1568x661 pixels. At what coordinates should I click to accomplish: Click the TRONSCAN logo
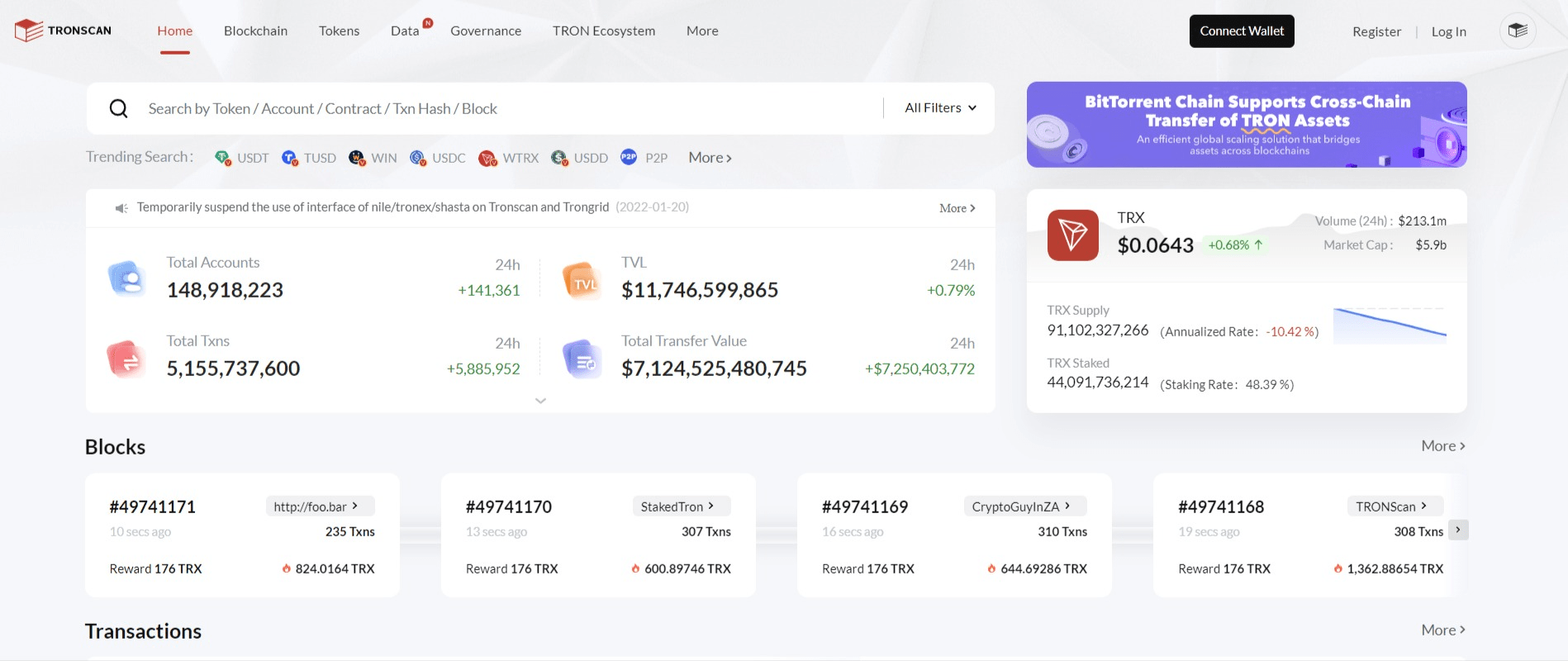(63, 31)
